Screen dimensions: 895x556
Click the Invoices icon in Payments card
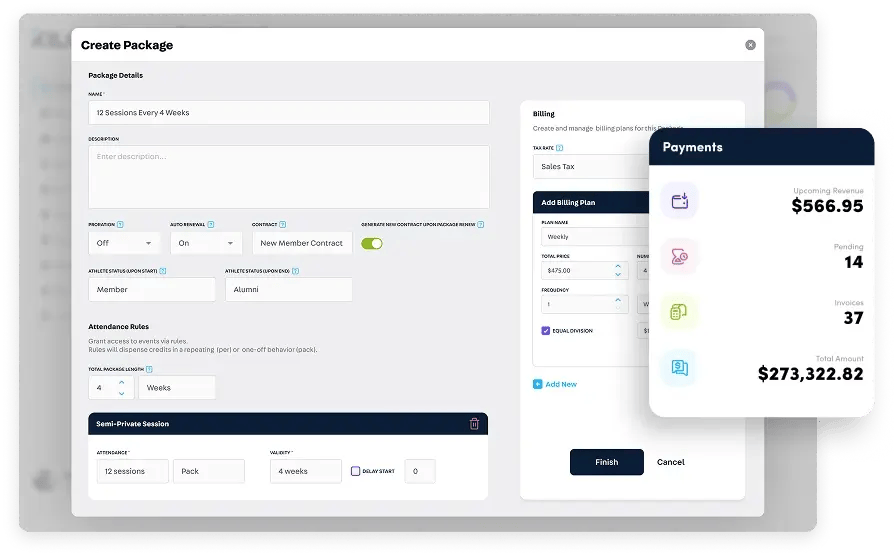679,312
